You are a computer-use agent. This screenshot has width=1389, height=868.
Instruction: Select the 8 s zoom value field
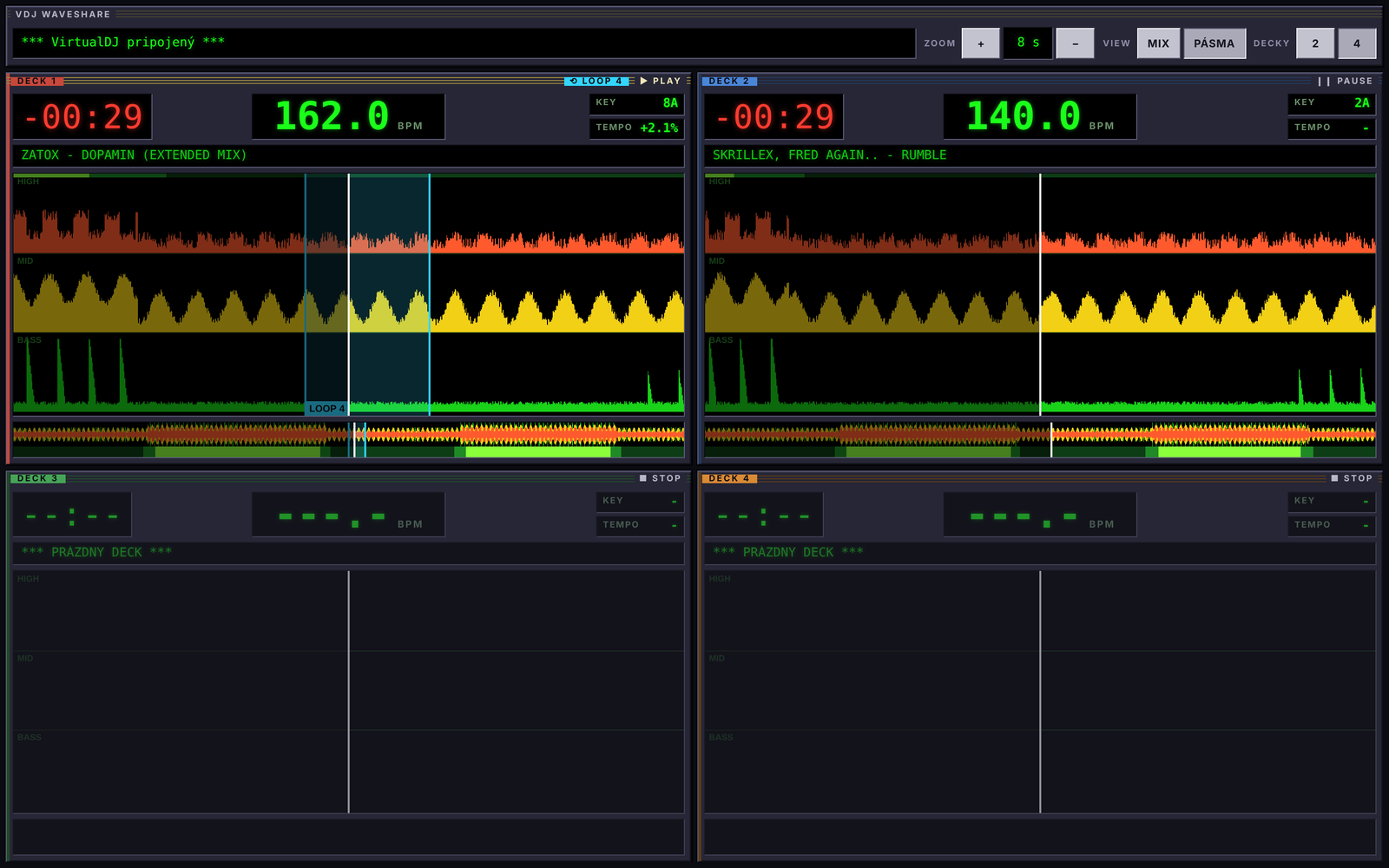(x=1028, y=43)
